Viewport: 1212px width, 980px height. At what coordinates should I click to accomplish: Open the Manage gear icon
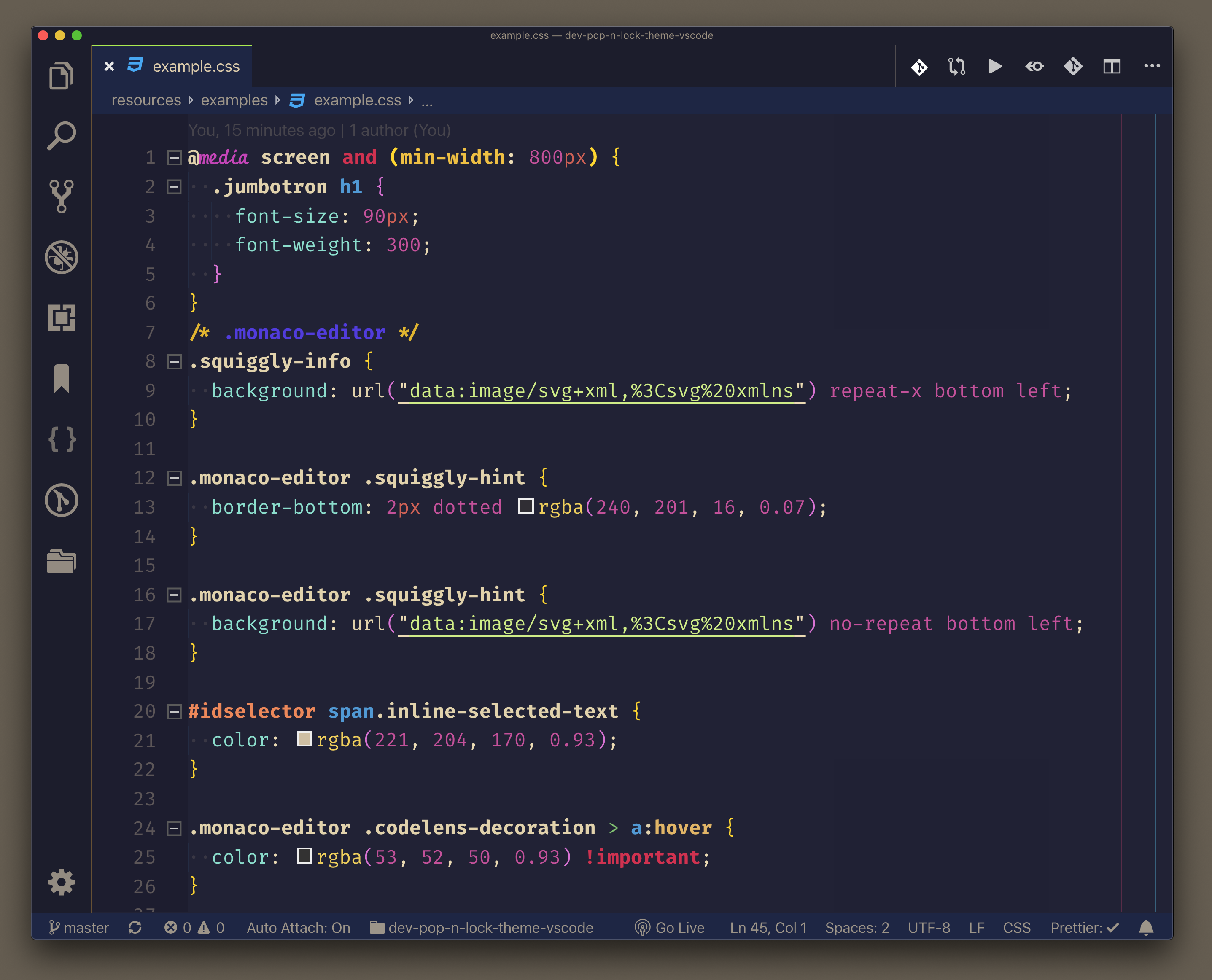point(61,882)
